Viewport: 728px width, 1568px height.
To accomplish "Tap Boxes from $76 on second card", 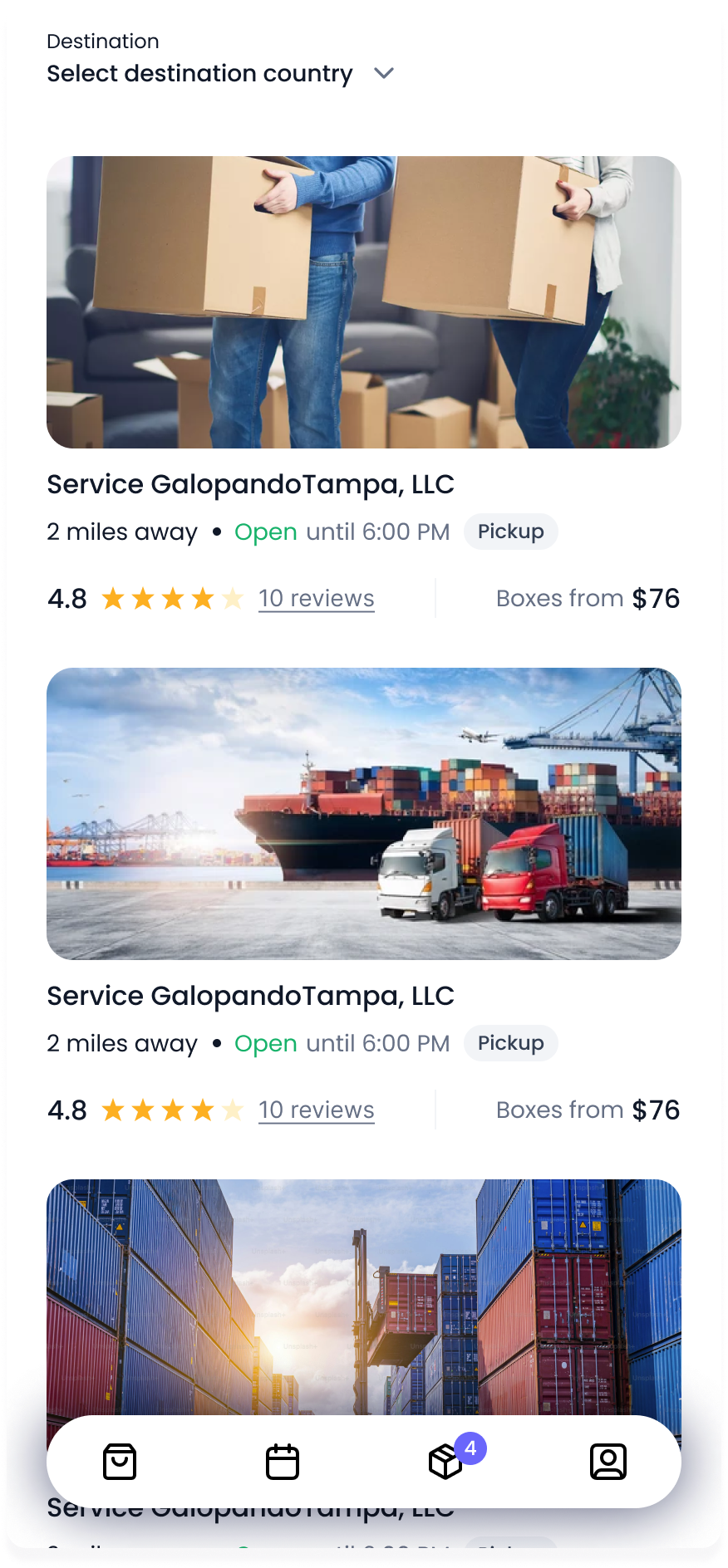I will click(x=588, y=1110).
